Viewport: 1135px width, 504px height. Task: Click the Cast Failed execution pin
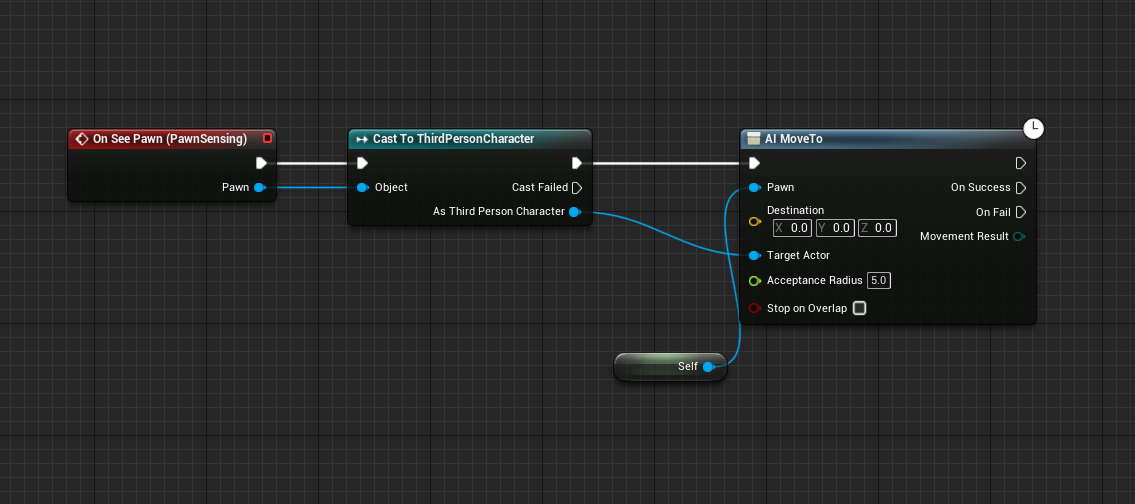tap(577, 188)
